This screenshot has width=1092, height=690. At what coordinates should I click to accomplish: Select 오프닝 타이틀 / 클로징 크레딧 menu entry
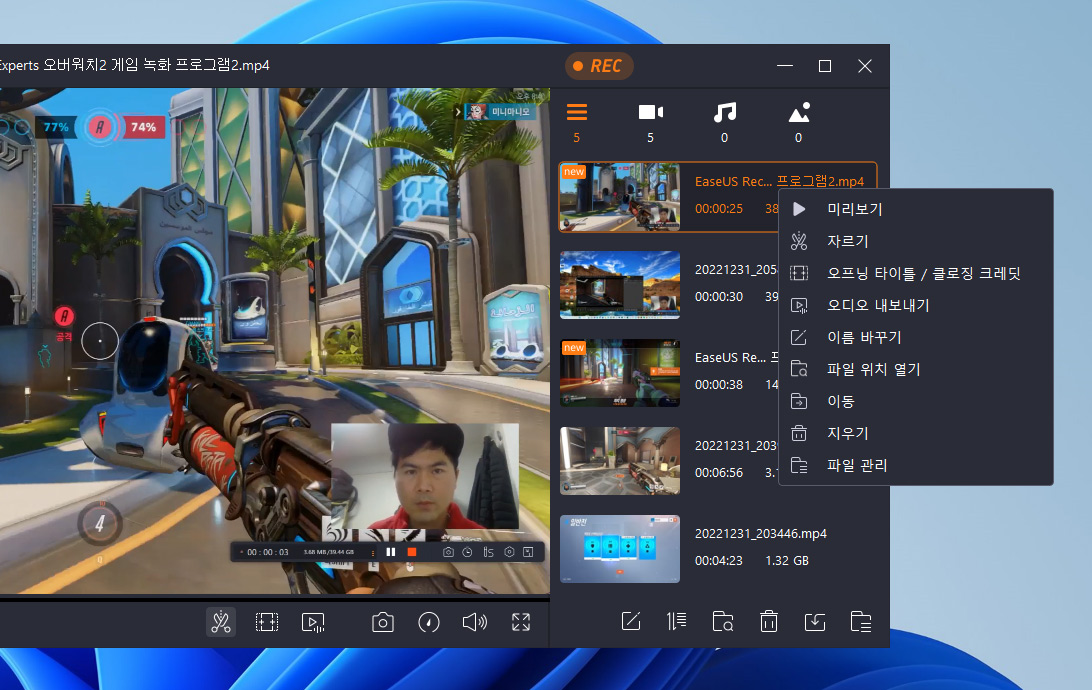coord(915,273)
